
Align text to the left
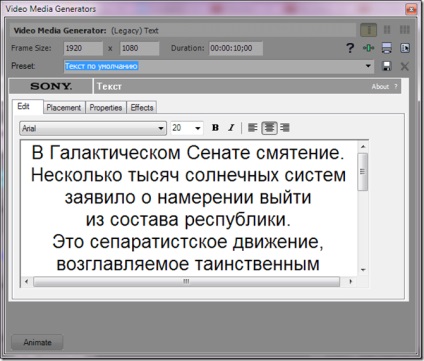(x=253, y=128)
